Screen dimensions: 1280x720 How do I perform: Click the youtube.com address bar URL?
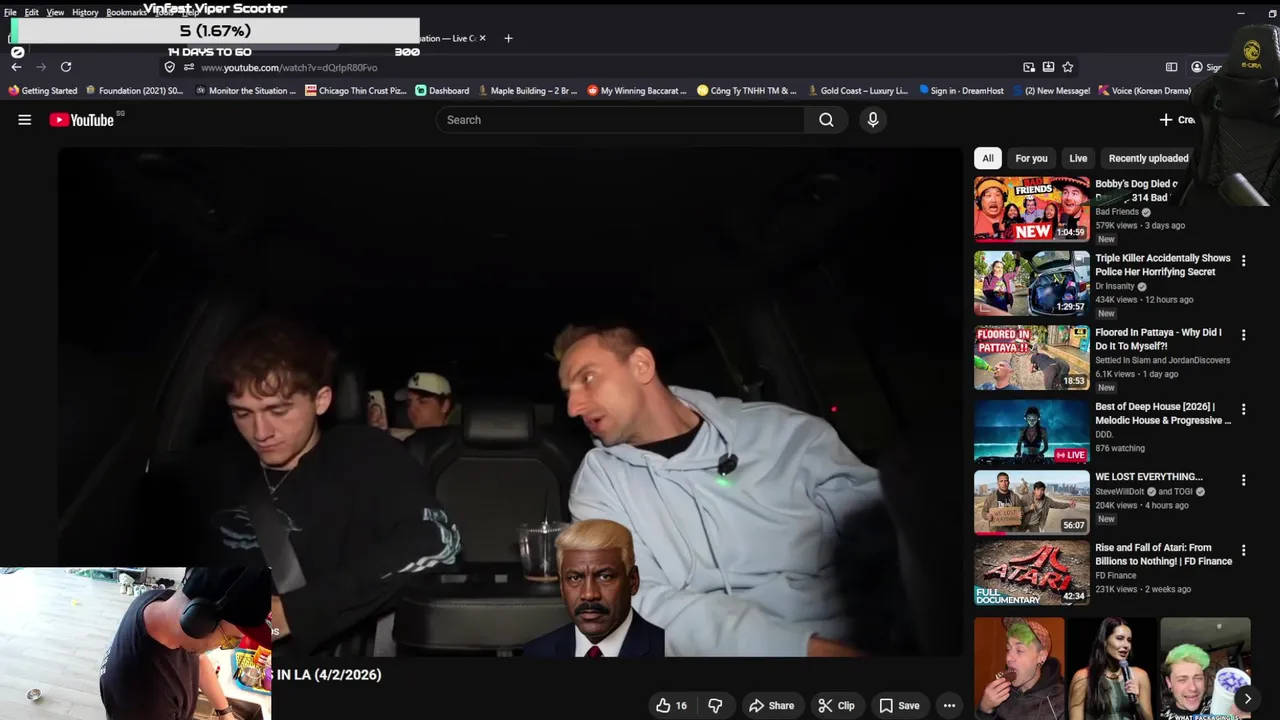coord(289,68)
